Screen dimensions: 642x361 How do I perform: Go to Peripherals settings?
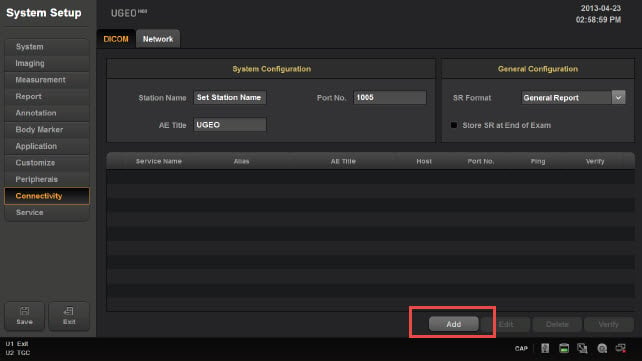tap(47, 179)
